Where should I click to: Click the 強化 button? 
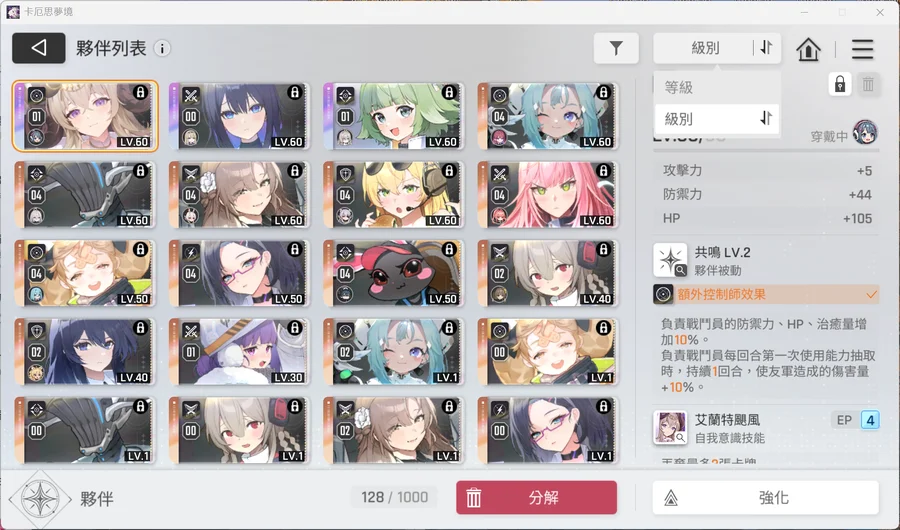coord(766,497)
